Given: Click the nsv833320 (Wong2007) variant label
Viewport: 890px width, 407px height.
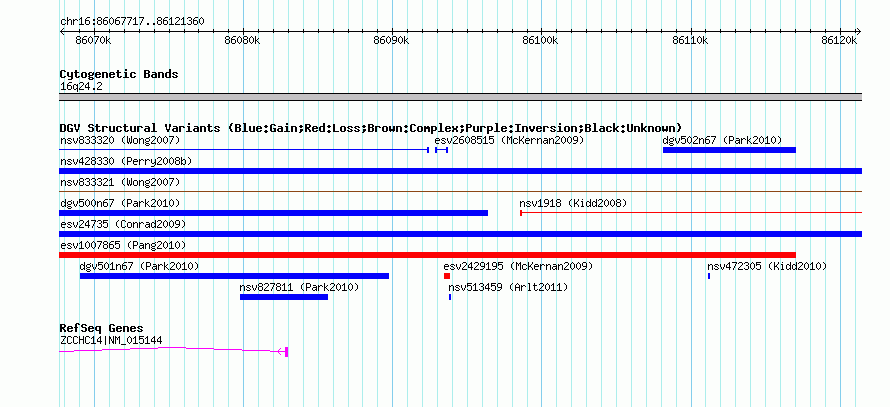Looking at the screenshot, I should tap(120, 140).
